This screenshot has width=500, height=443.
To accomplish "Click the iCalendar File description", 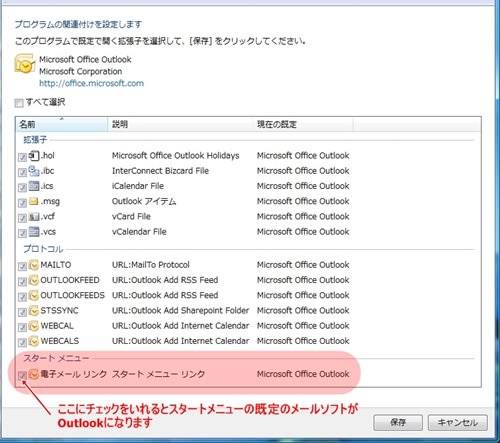I will 138,186.
